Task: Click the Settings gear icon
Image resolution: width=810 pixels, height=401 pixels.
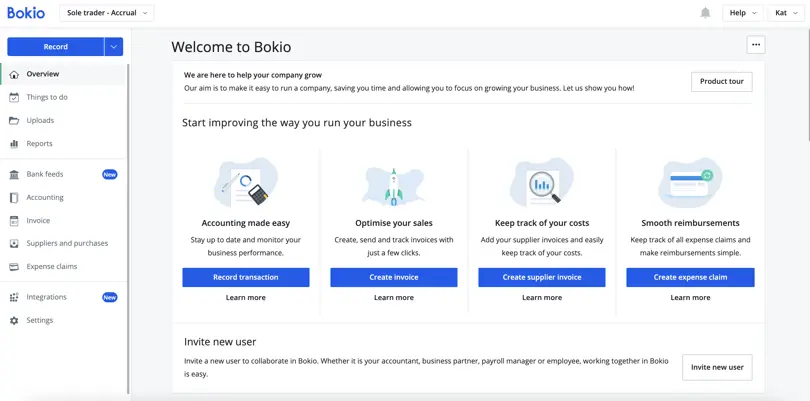Action: [14, 320]
